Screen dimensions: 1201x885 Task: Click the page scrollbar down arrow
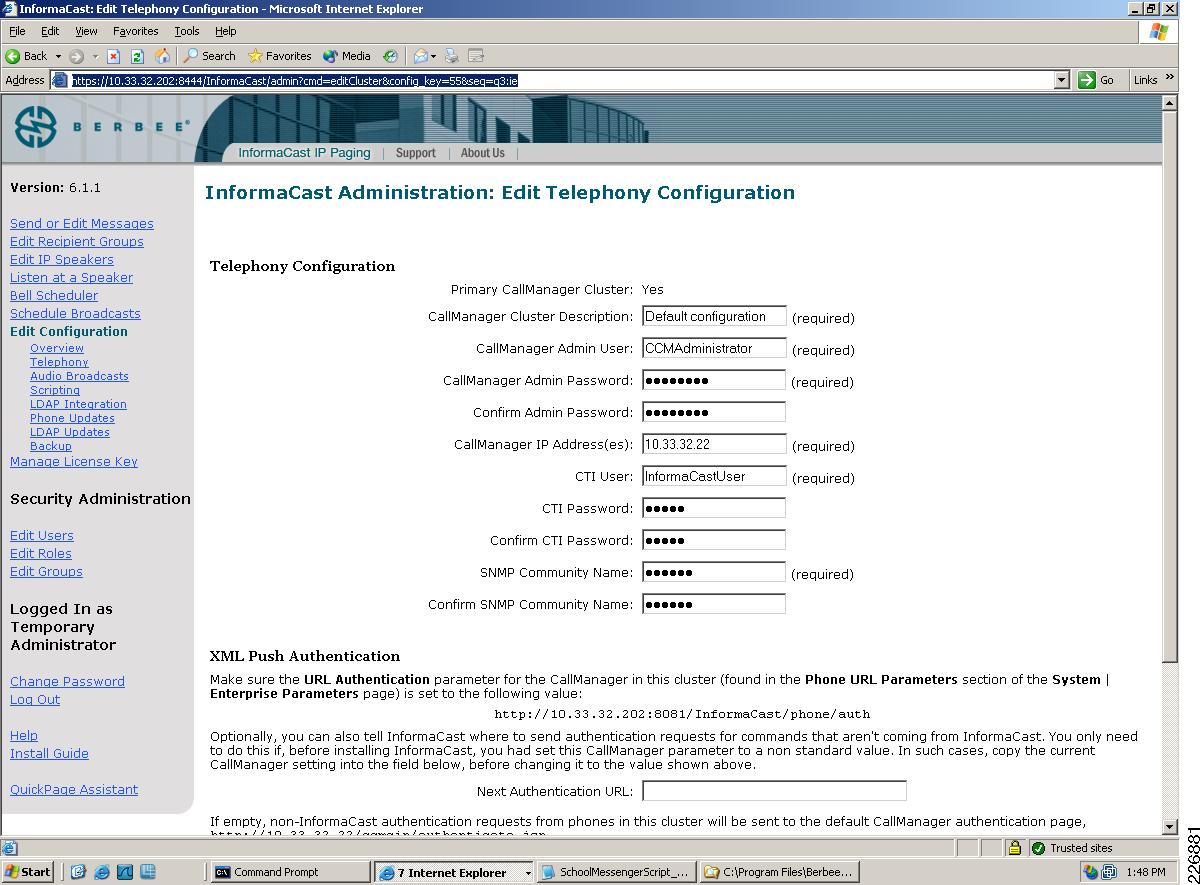pyautogui.click(x=1170, y=827)
